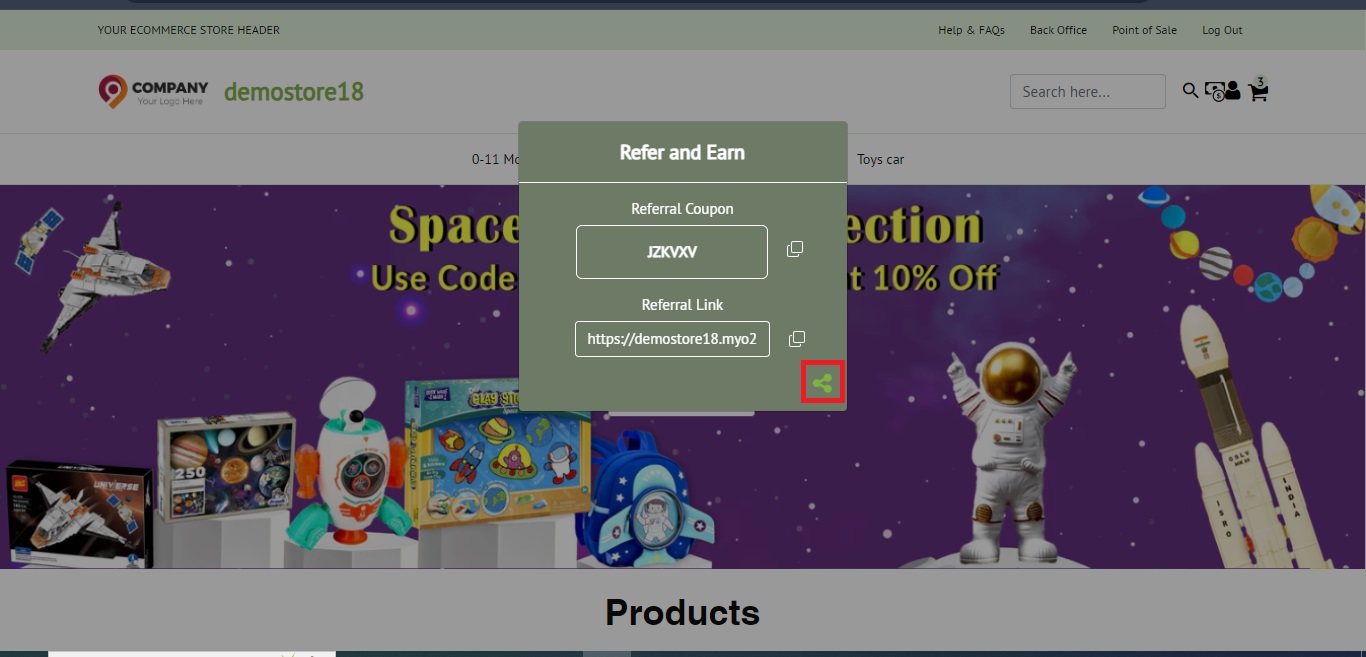Click the wallet/payment icon beside the search
Screen dimensions: 1366x657
[1214, 91]
